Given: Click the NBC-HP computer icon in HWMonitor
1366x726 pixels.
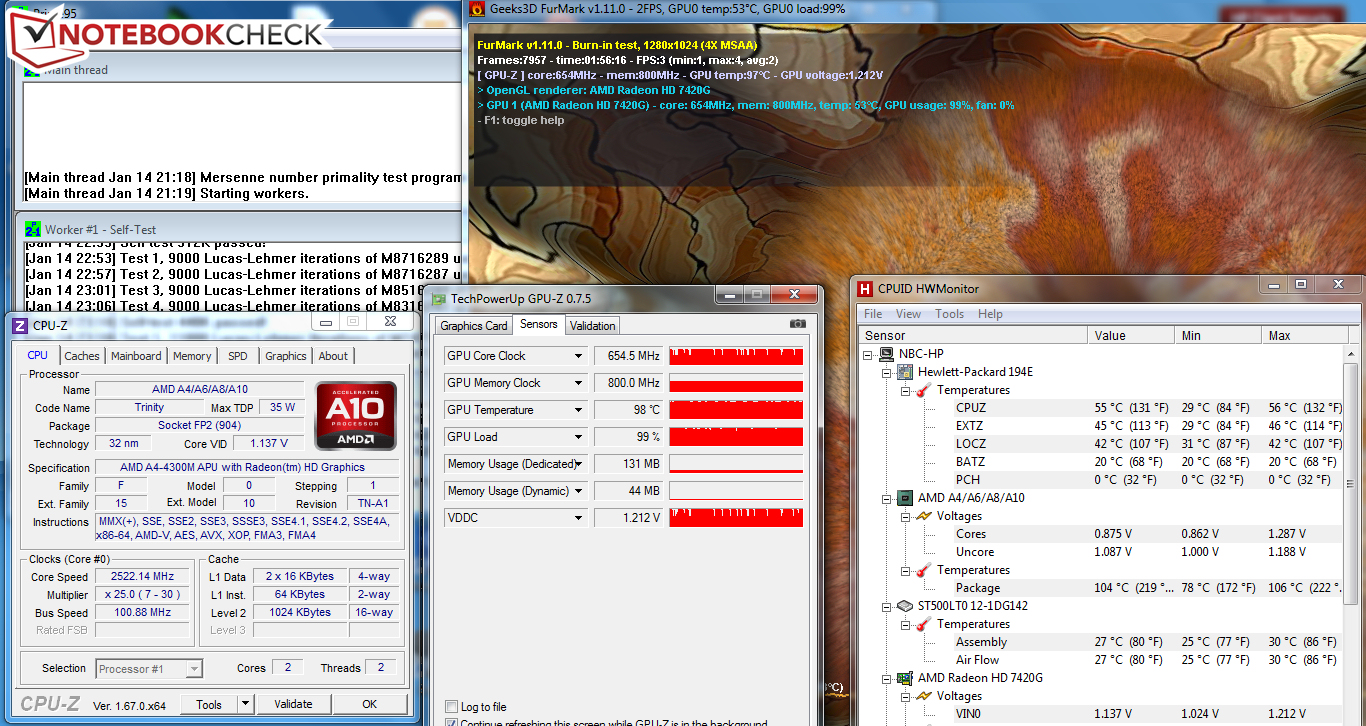Looking at the screenshot, I should [x=886, y=354].
